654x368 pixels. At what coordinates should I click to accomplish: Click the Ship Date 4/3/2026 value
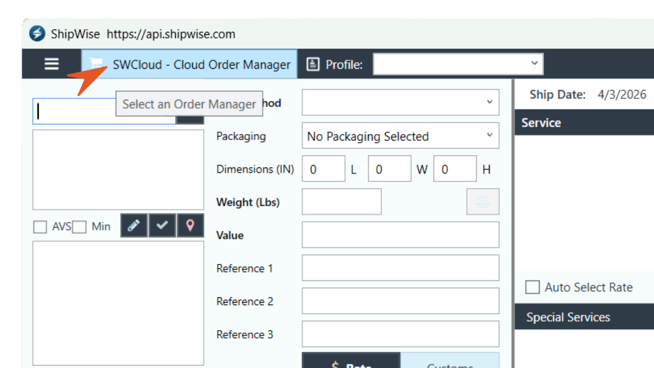click(622, 95)
